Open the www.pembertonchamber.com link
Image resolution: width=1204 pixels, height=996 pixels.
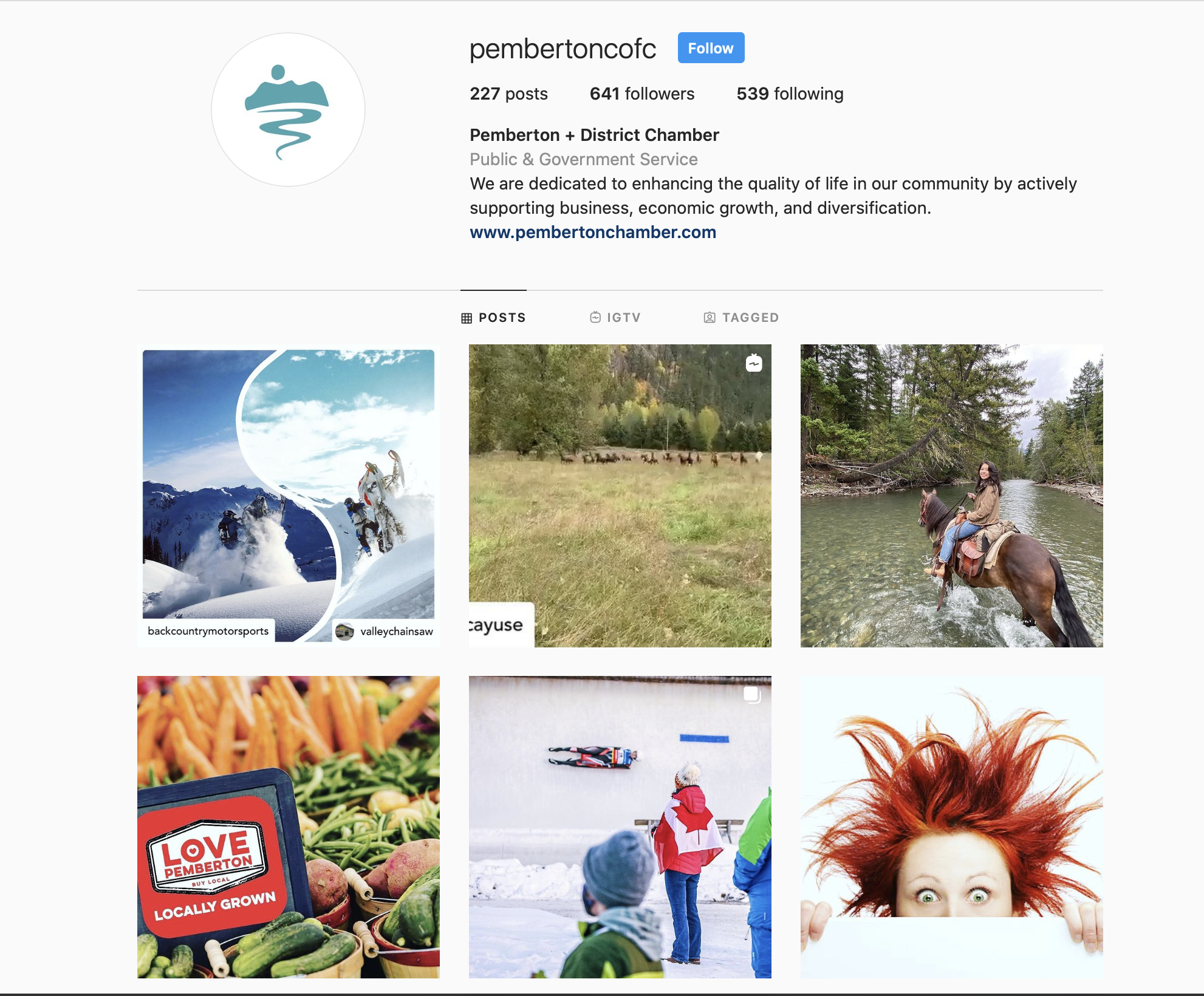[x=593, y=232]
